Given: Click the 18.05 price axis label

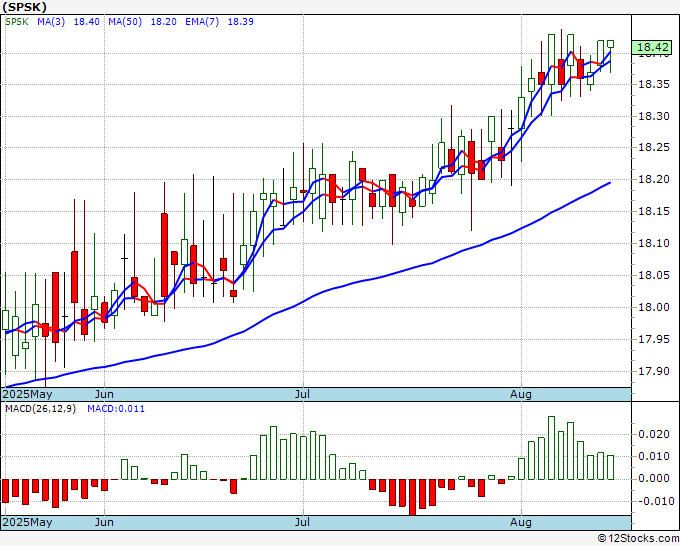Looking at the screenshot, I should coord(654,275).
